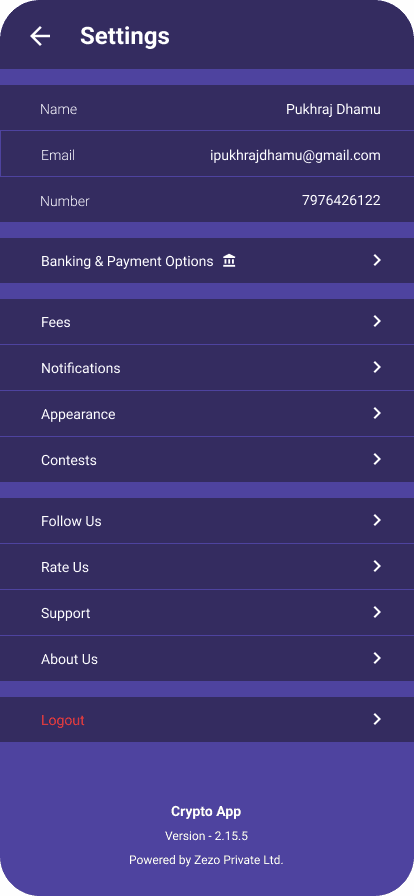414x896 pixels.
Task: Click the About Us chevron
Action: [x=377, y=658]
